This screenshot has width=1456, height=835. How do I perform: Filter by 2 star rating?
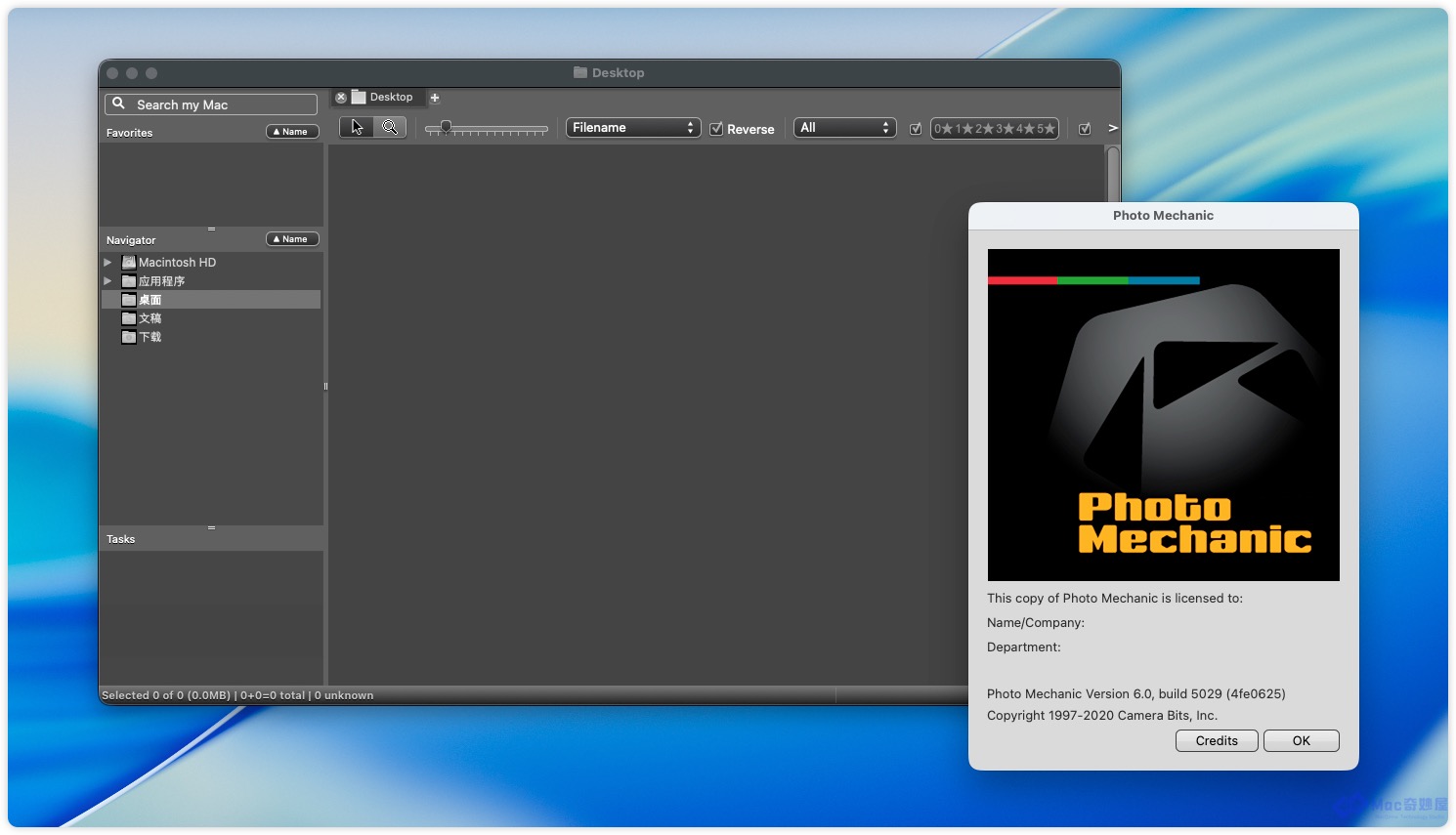tap(985, 129)
